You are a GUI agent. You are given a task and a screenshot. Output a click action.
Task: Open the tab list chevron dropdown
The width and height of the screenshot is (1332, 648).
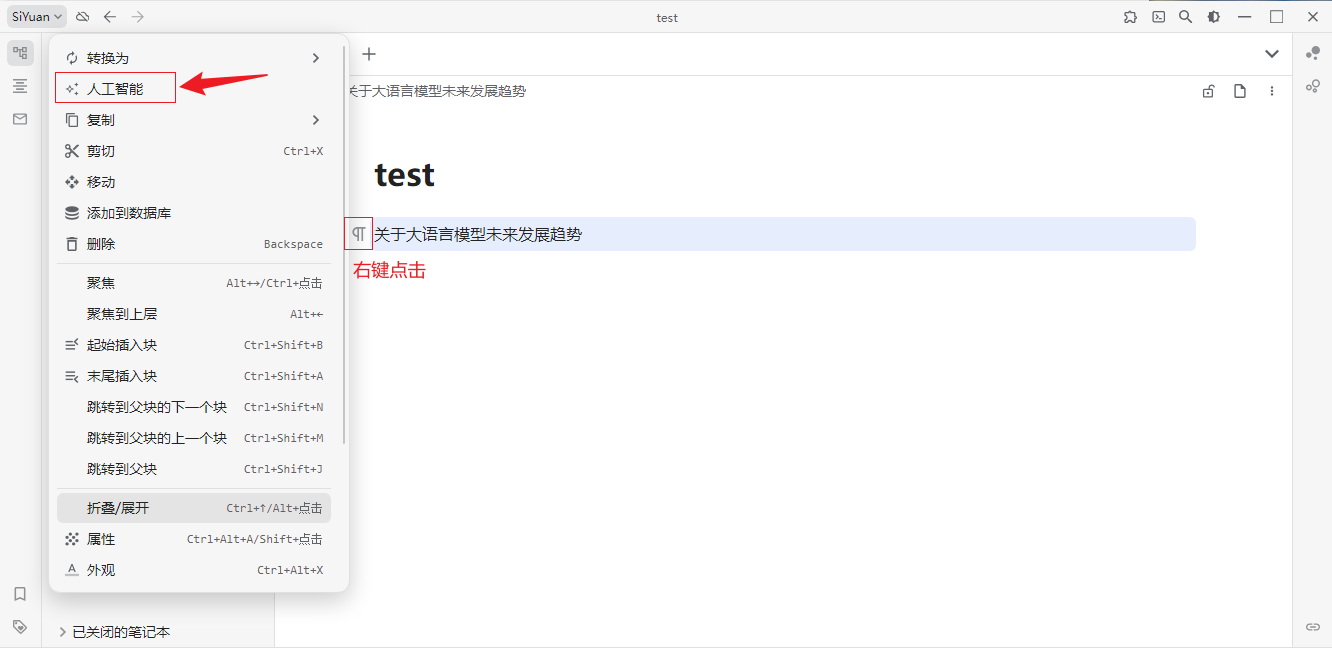click(x=1272, y=54)
